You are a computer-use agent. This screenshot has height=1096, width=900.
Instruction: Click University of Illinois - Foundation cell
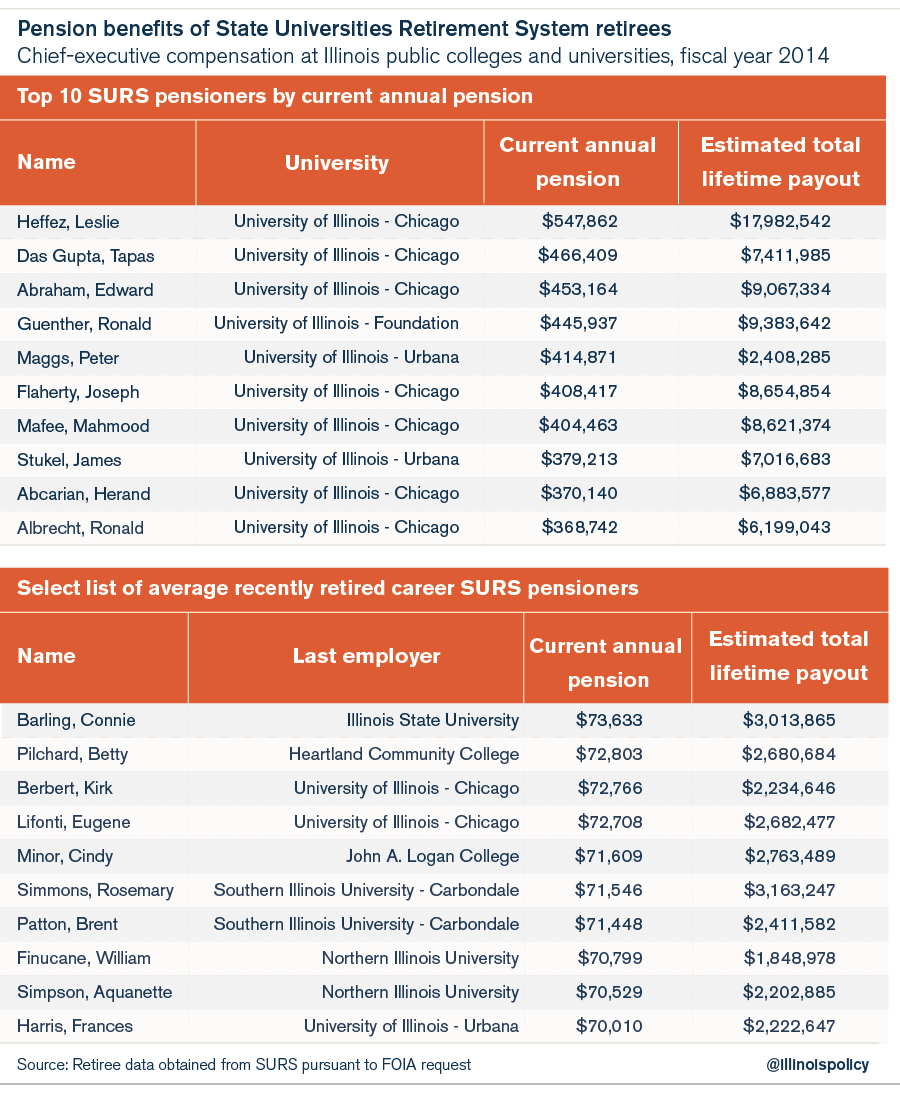(336, 323)
